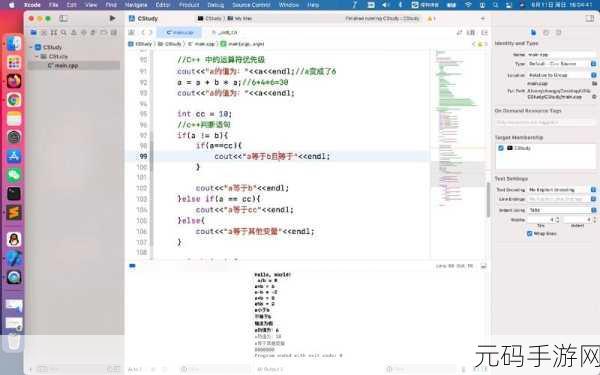Open the Type dropdown in inspector
Viewport: 600px width, 375px height.
(562, 64)
